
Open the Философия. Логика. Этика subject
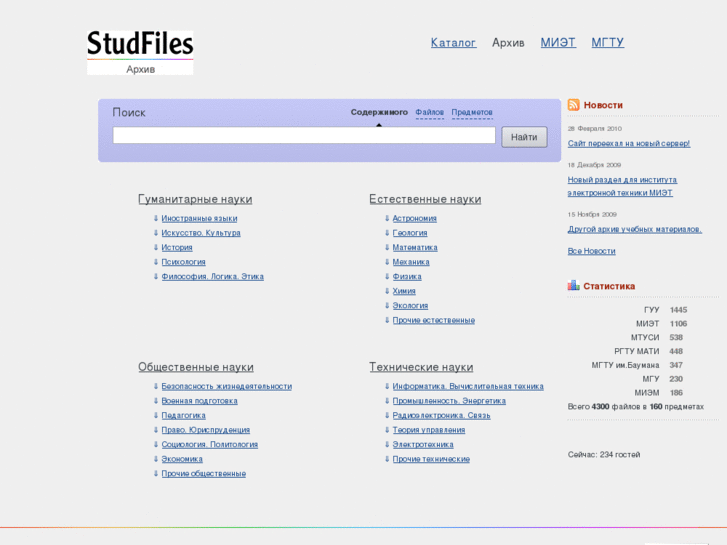pos(212,276)
